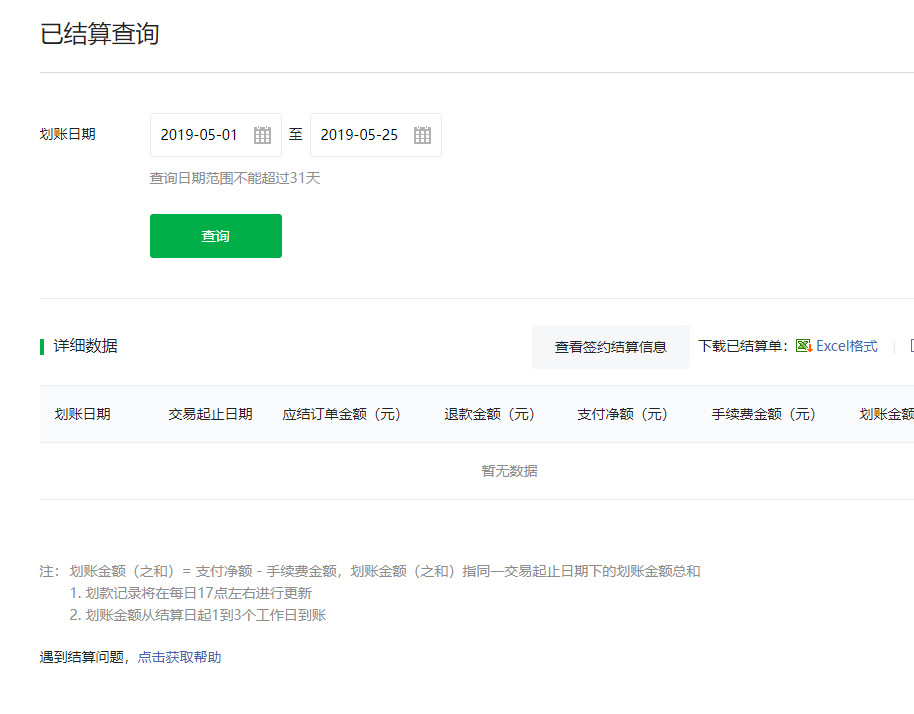This screenshot has height=714, width=914.
Task: Click the end date field 2019-05-25
Action: (375, 135)
